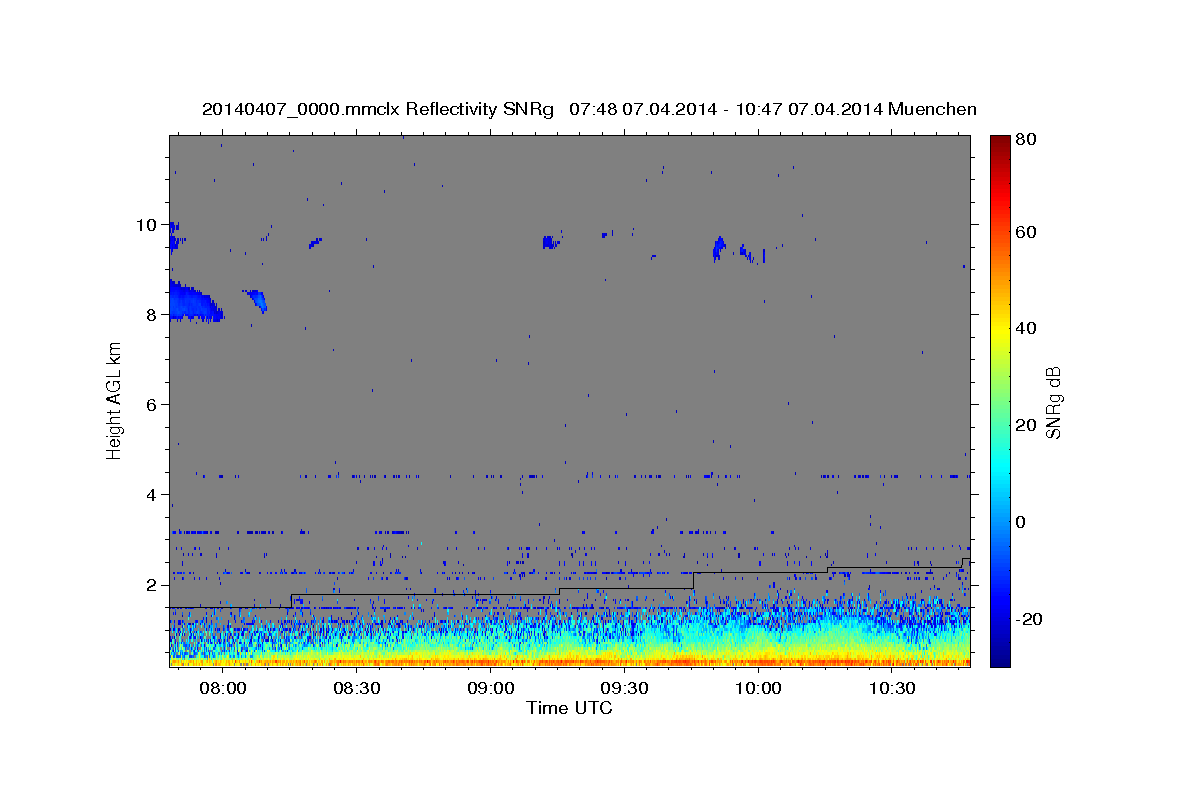Click the 08:00 time tick label
This screenshot has width=1200, height=800.
coord(223,689)
